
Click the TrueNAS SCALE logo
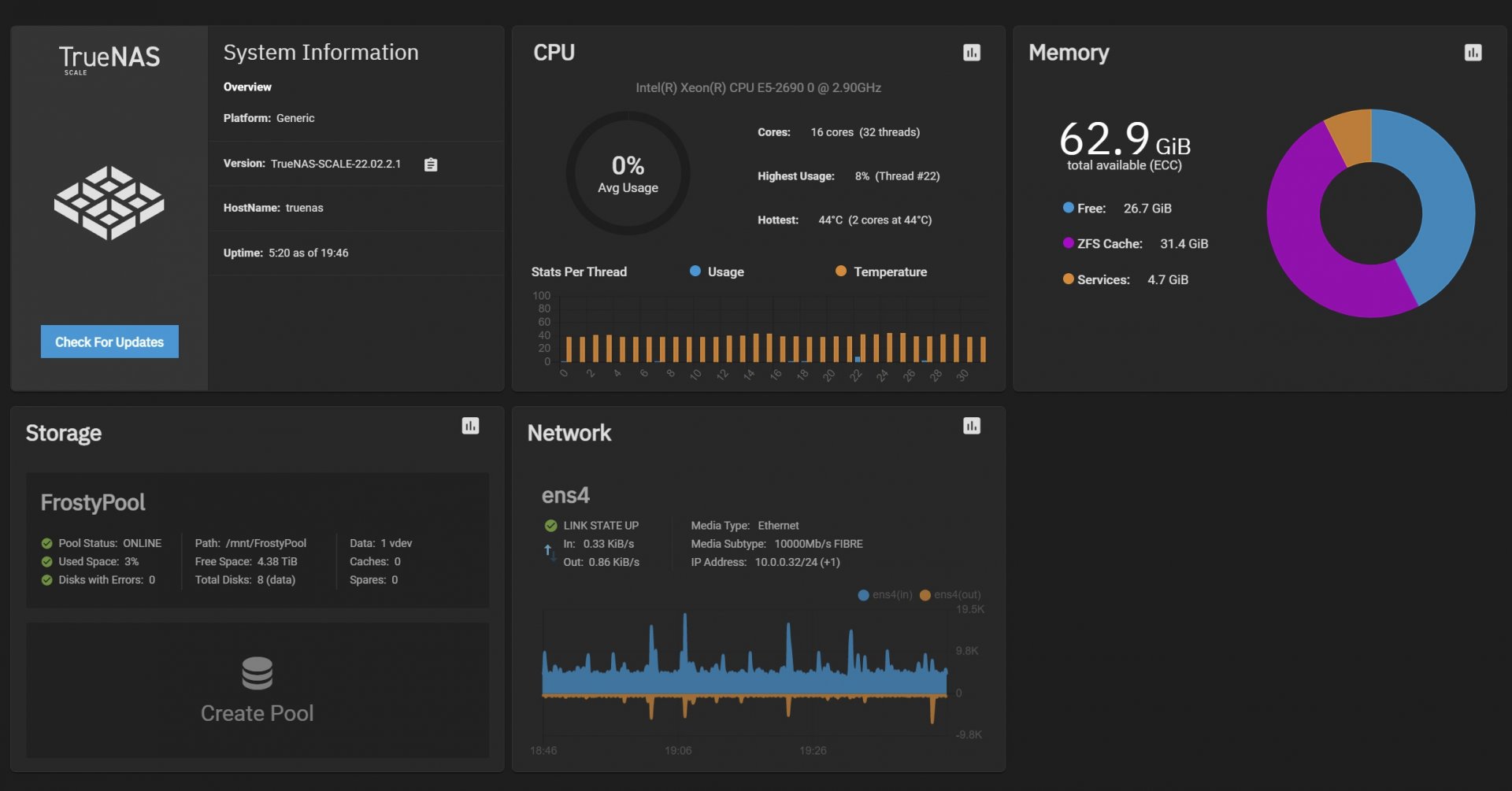point(109,59)
